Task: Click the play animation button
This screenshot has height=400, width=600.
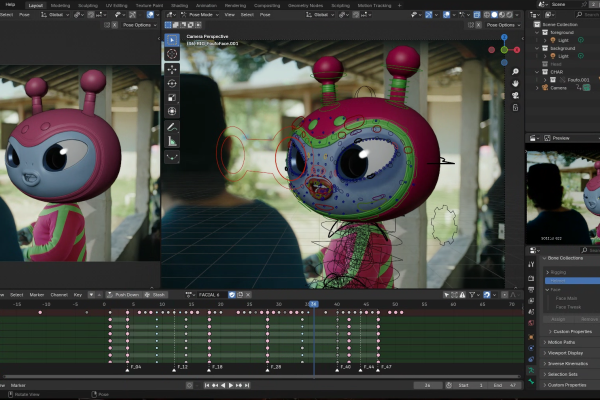Action: pos(231,385)
